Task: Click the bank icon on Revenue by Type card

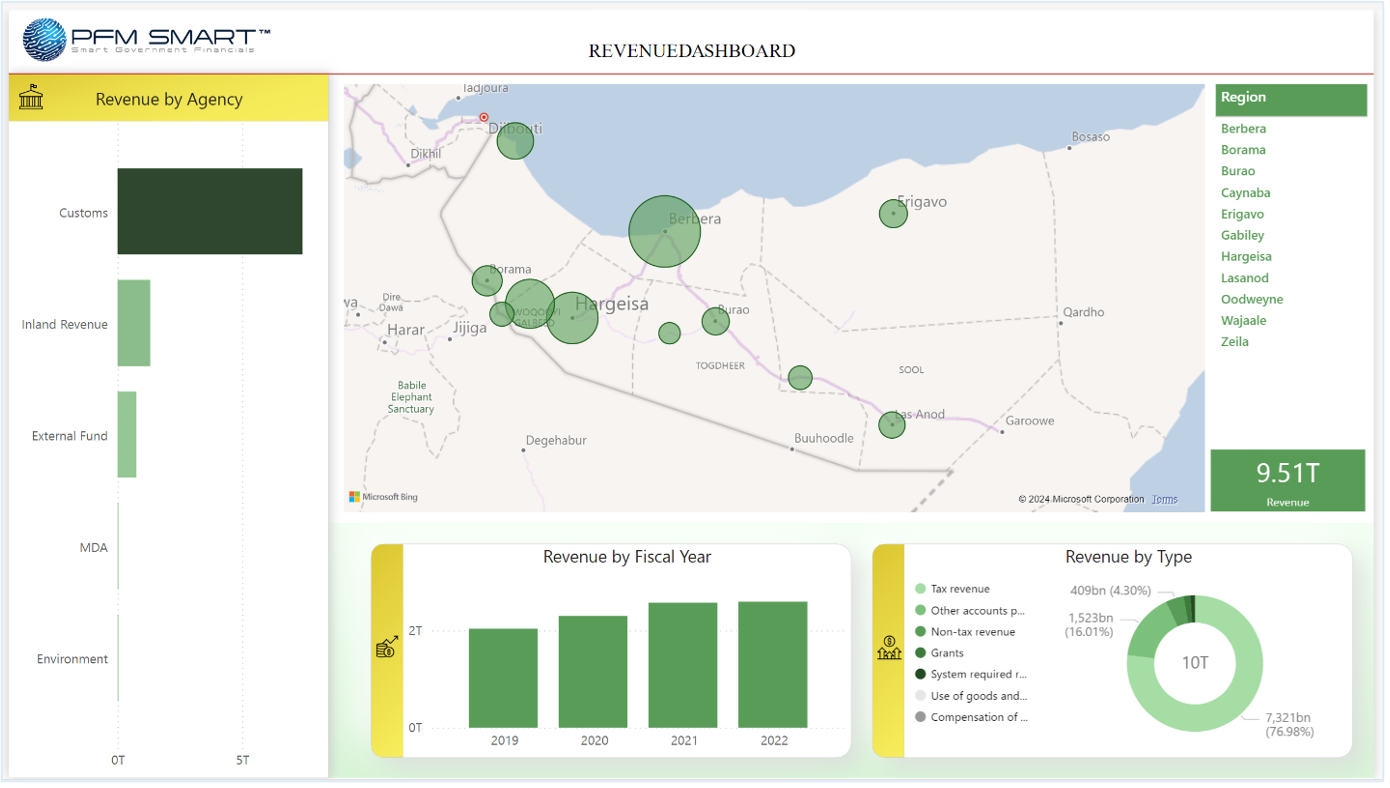Action: point(889,648)
